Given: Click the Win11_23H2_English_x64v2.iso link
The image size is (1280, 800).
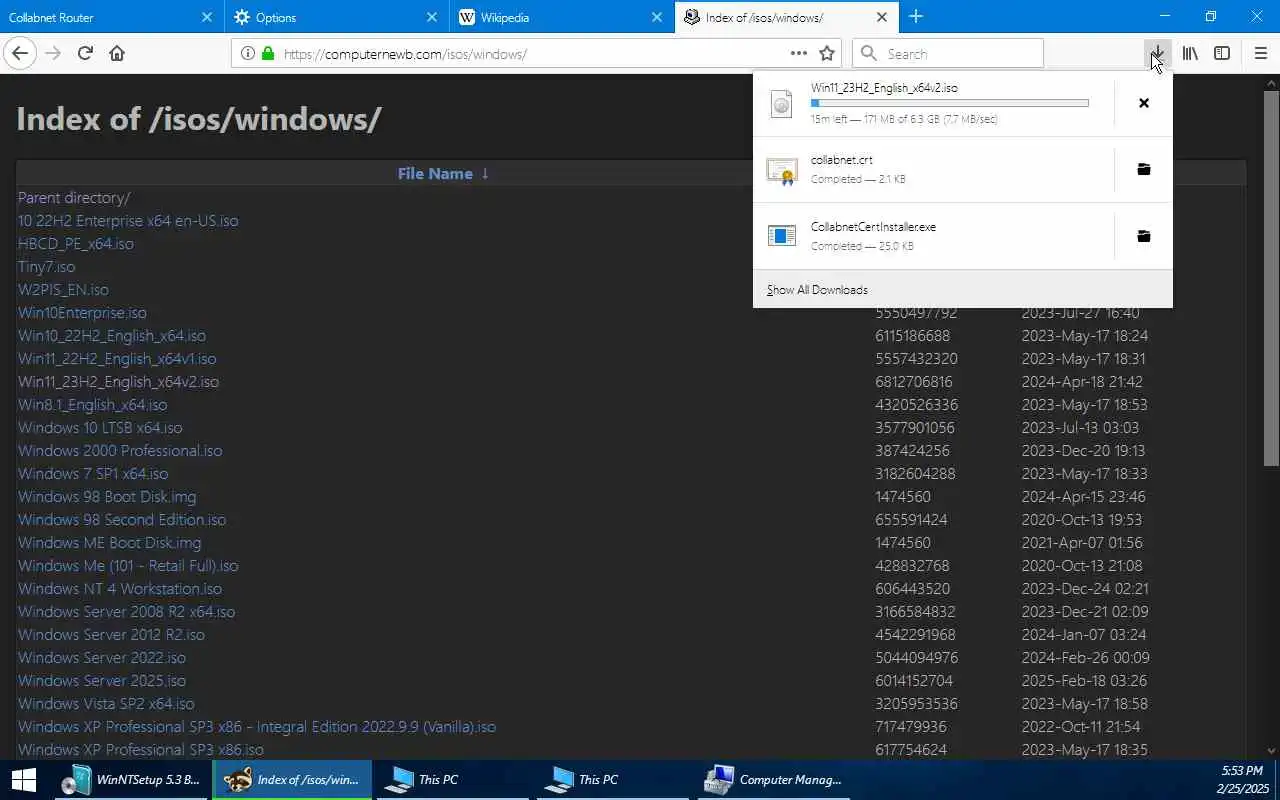Looking at the screenshot, I should 118,382.
